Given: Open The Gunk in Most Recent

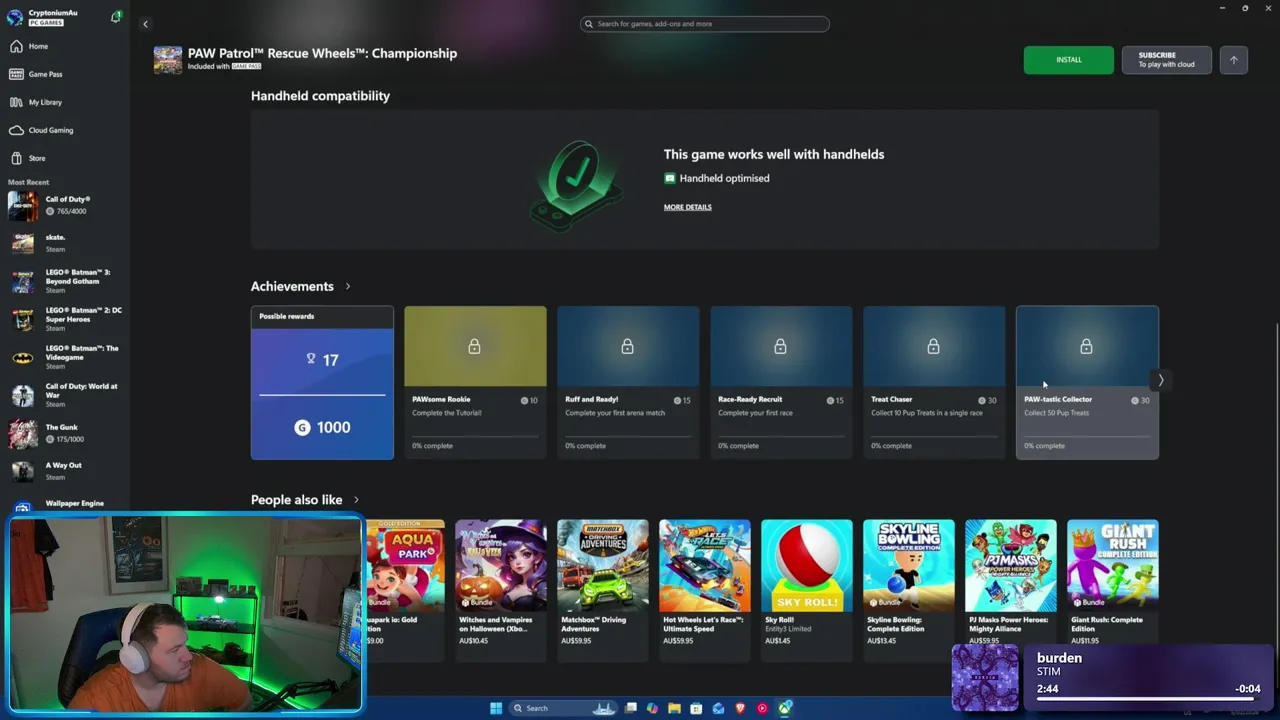Looking at the screenshot, I should click(64, 433).
